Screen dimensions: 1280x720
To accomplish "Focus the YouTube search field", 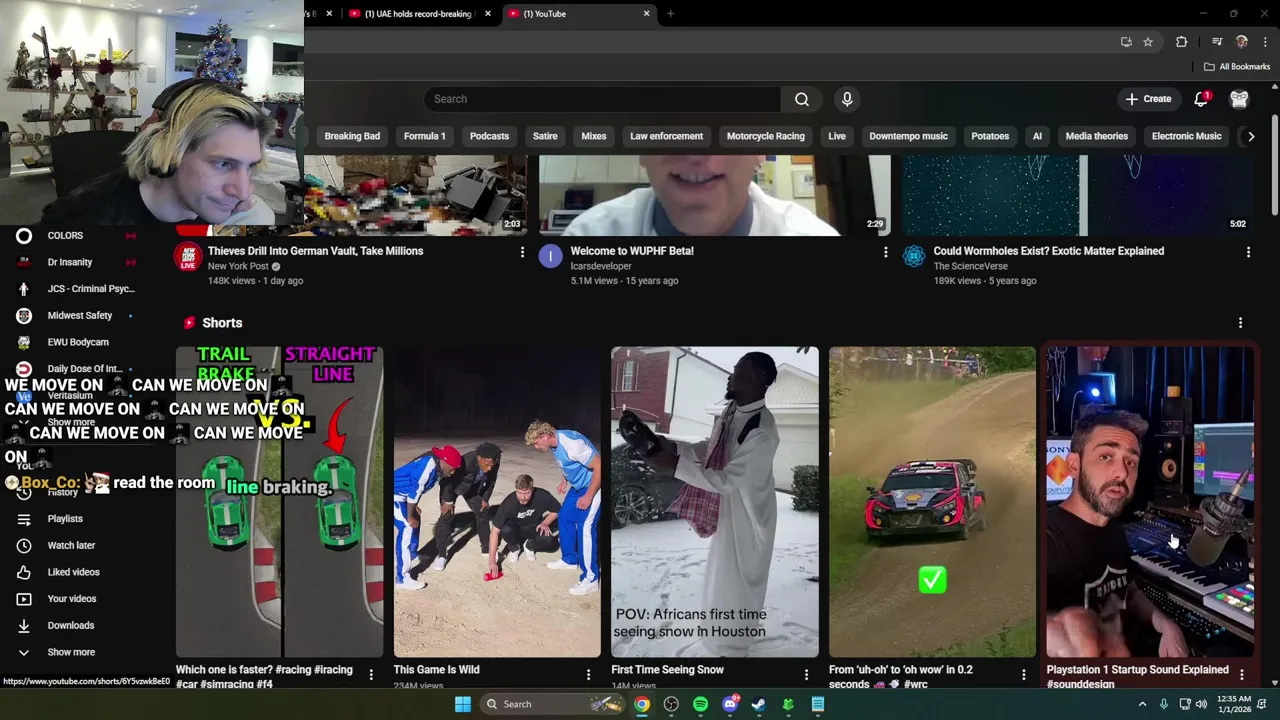I will point(602,99).
